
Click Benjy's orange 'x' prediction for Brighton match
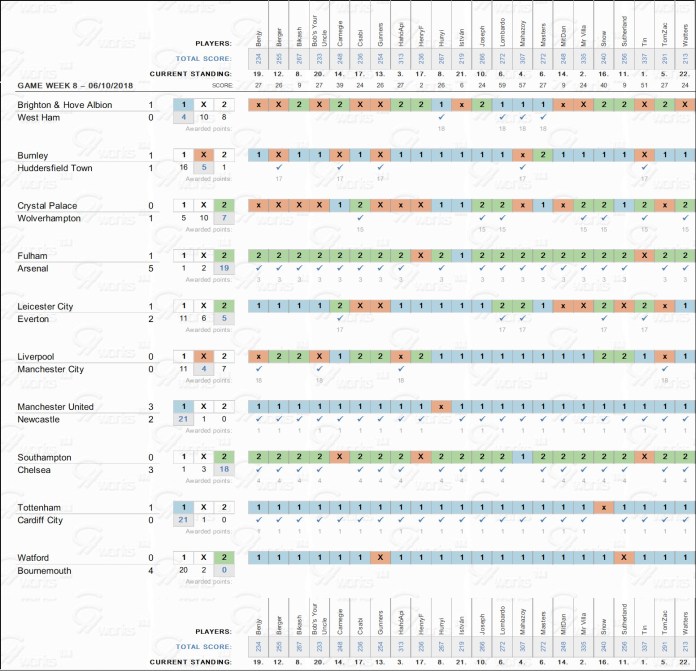[258, 105]
